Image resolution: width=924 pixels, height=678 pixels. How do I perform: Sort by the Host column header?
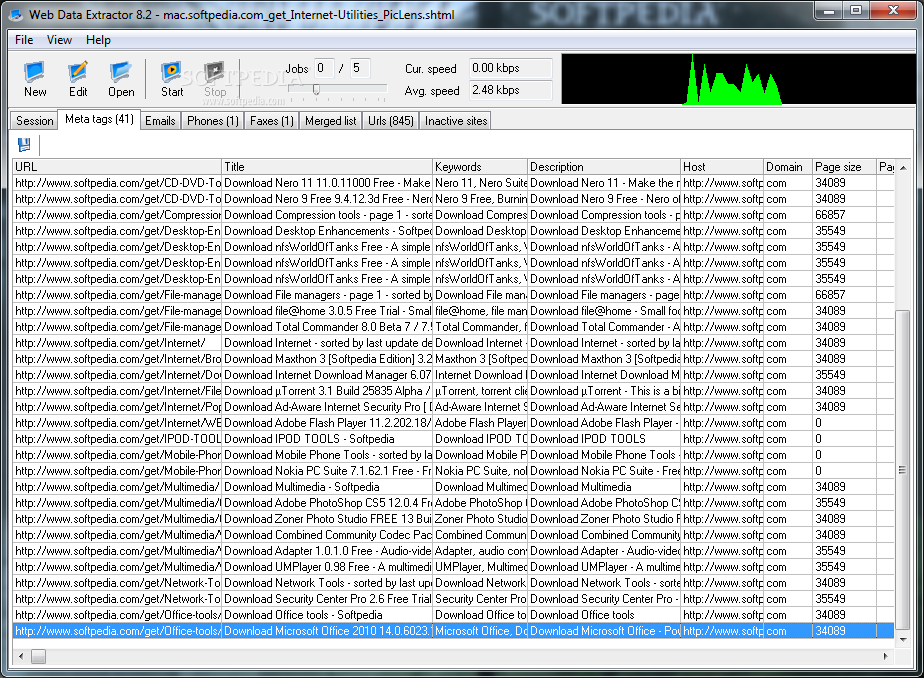click(722, 167)
